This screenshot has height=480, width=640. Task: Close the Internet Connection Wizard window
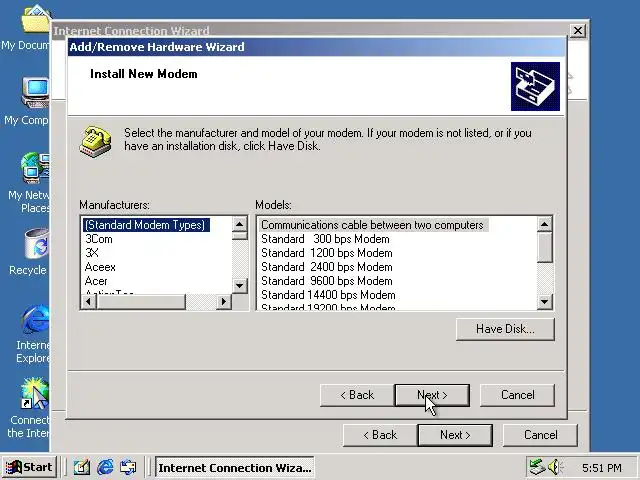pos(578,31)
